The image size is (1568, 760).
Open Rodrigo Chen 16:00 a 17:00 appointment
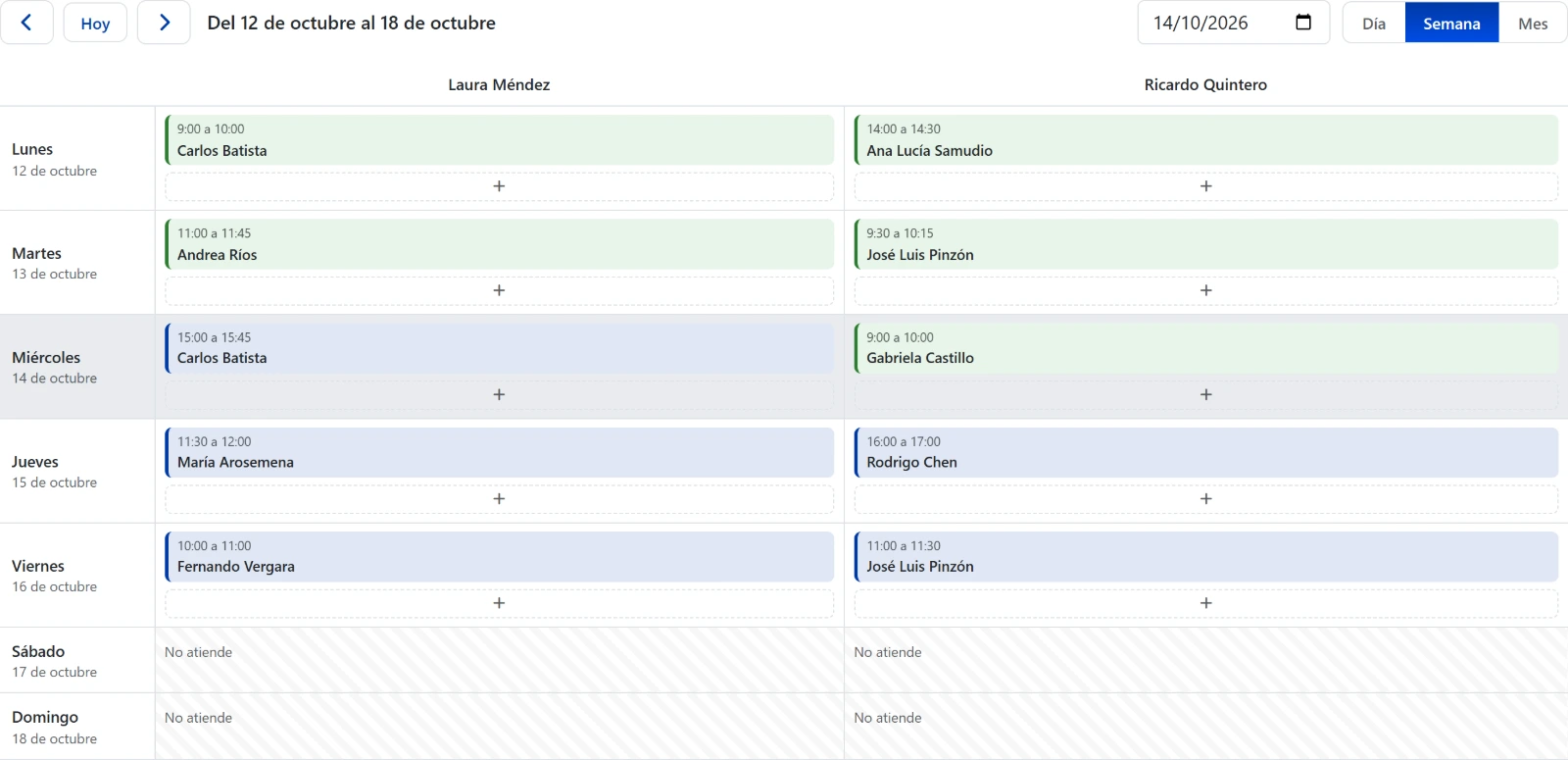pos(1205,452)
